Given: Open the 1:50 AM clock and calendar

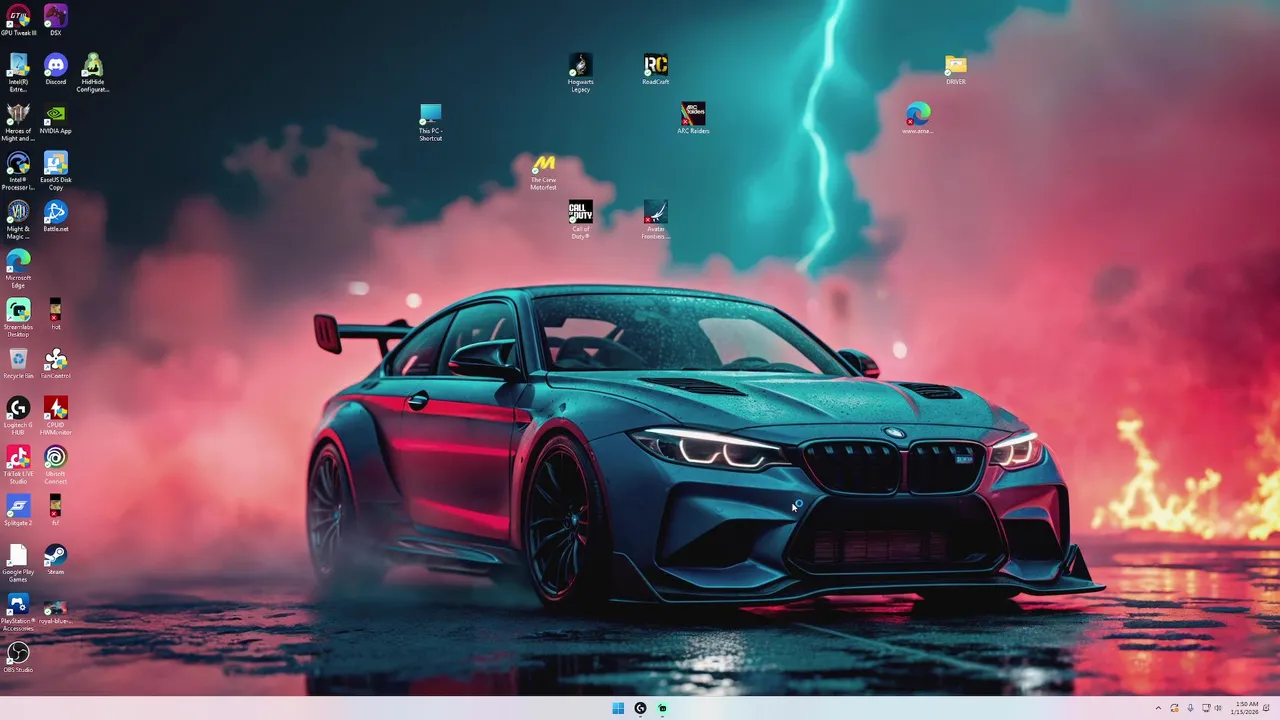Looking at the screenshot, I should pos(1246,708).
